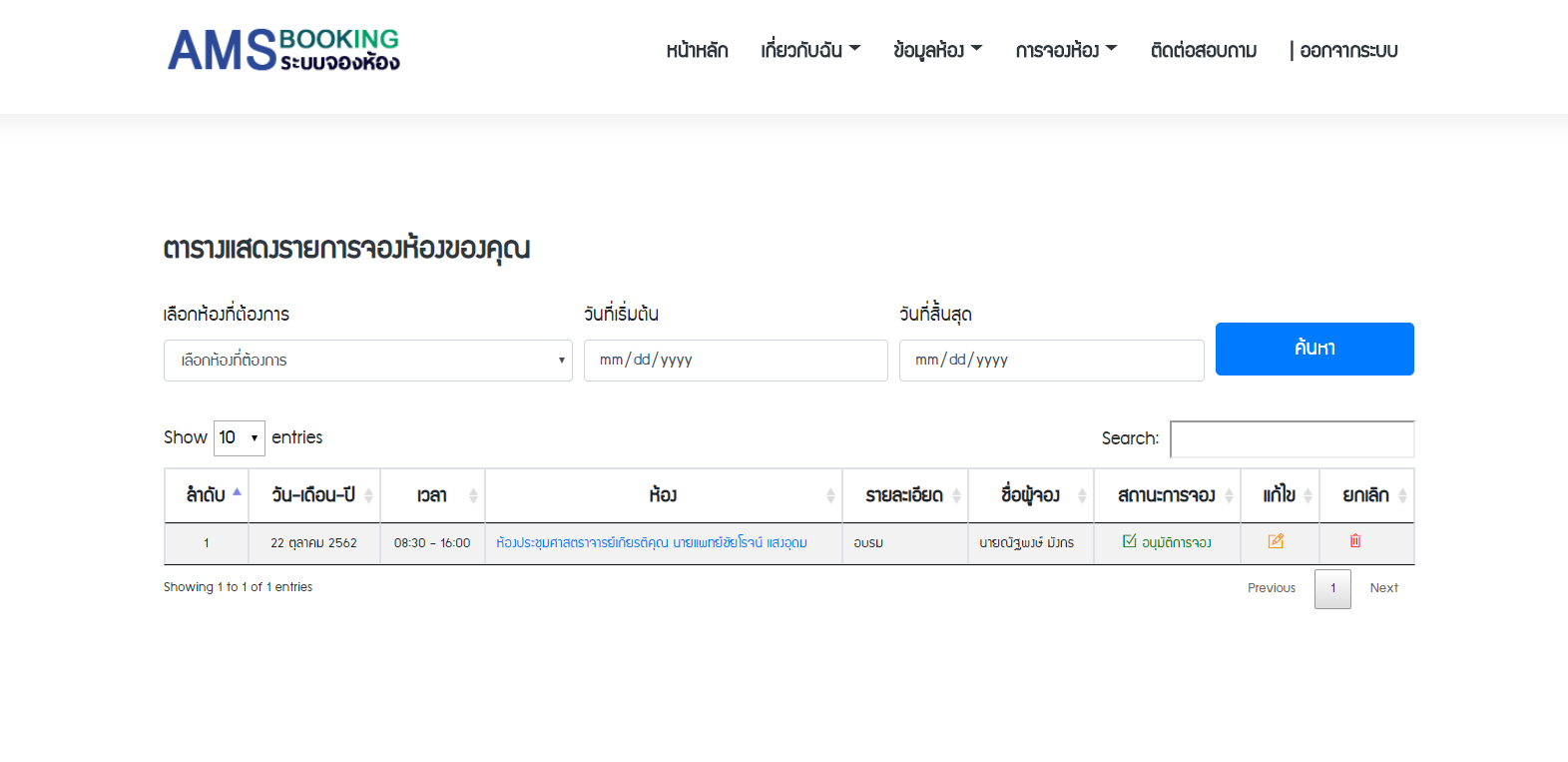This screenshot has height=762, width=1568.
Task: Click the orange edit icon for booking 1
Action: point(1276,541)
